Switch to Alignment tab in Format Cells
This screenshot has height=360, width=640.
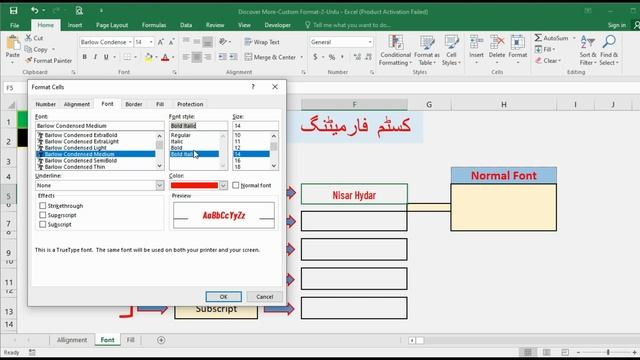coord(77,104)
